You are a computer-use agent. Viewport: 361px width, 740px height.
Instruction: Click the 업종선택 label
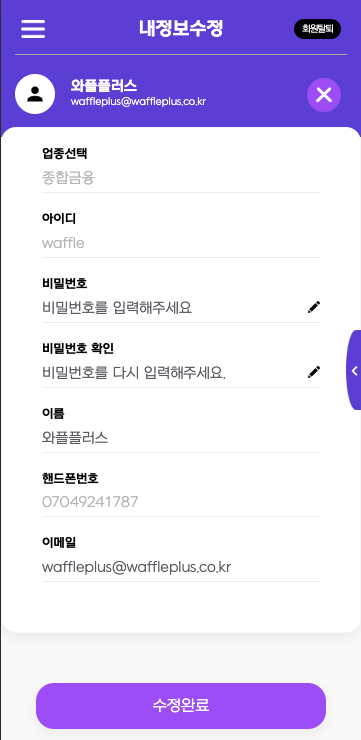pos(65,153)
